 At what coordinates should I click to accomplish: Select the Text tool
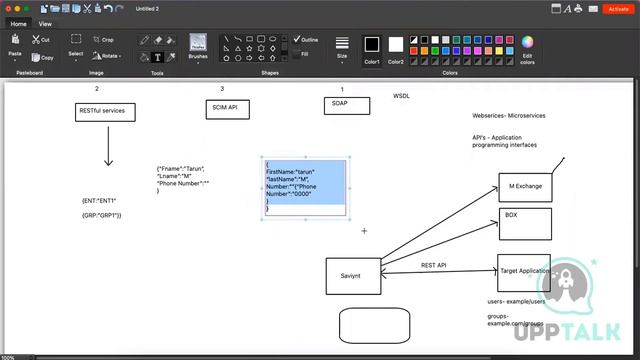click(x=158, y=57)
